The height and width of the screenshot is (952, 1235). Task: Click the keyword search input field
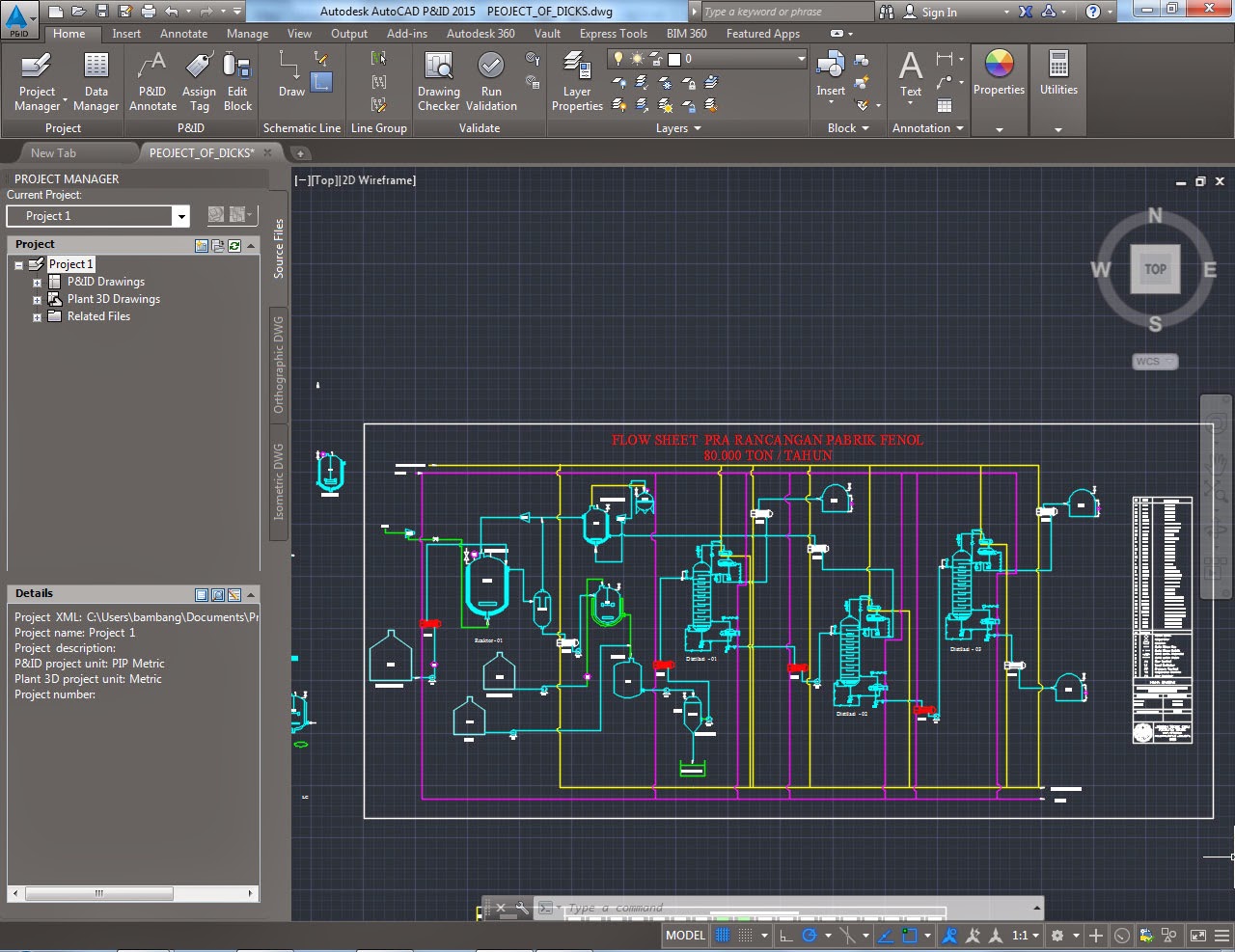click(786, 12)
